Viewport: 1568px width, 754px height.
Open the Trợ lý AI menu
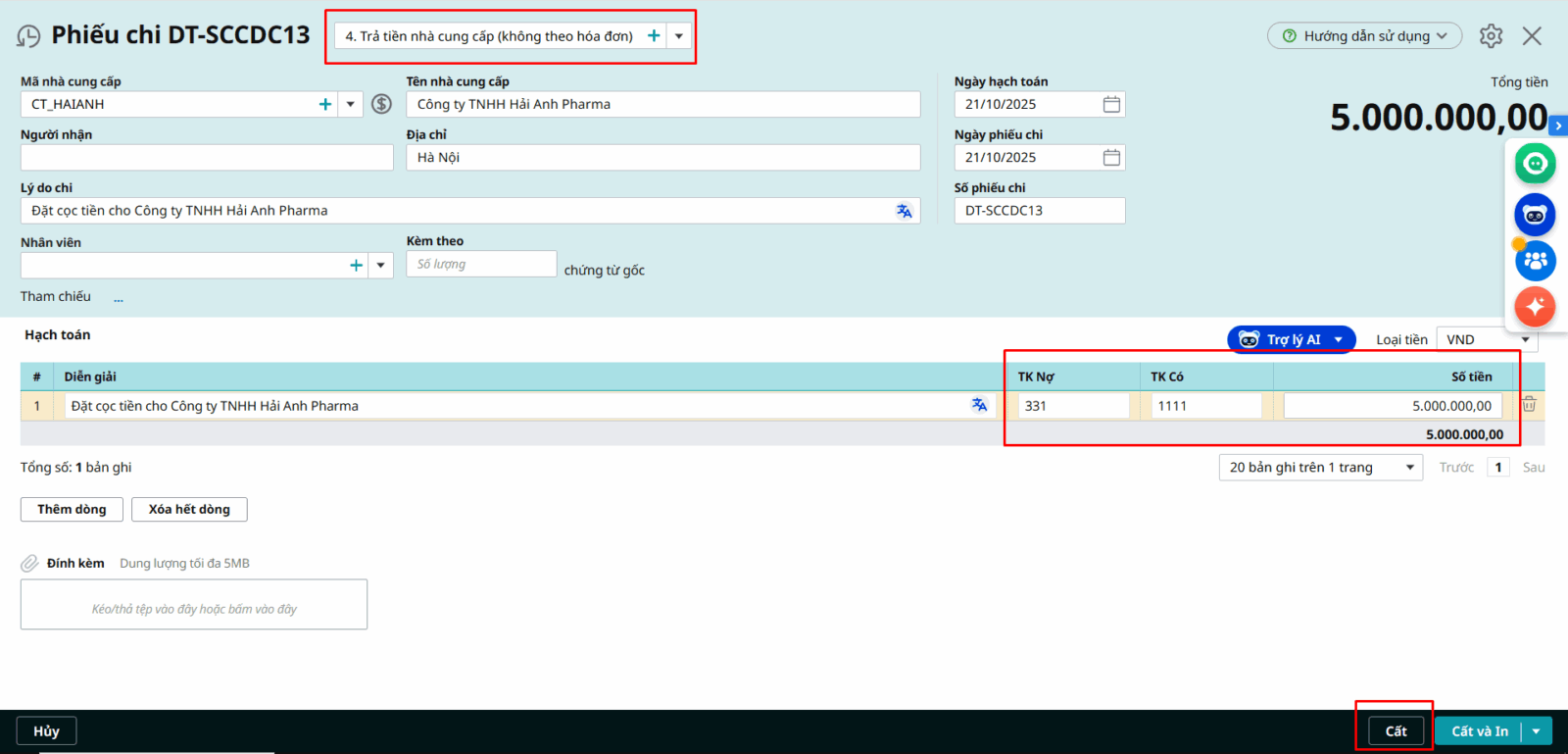pos(1292,339)
